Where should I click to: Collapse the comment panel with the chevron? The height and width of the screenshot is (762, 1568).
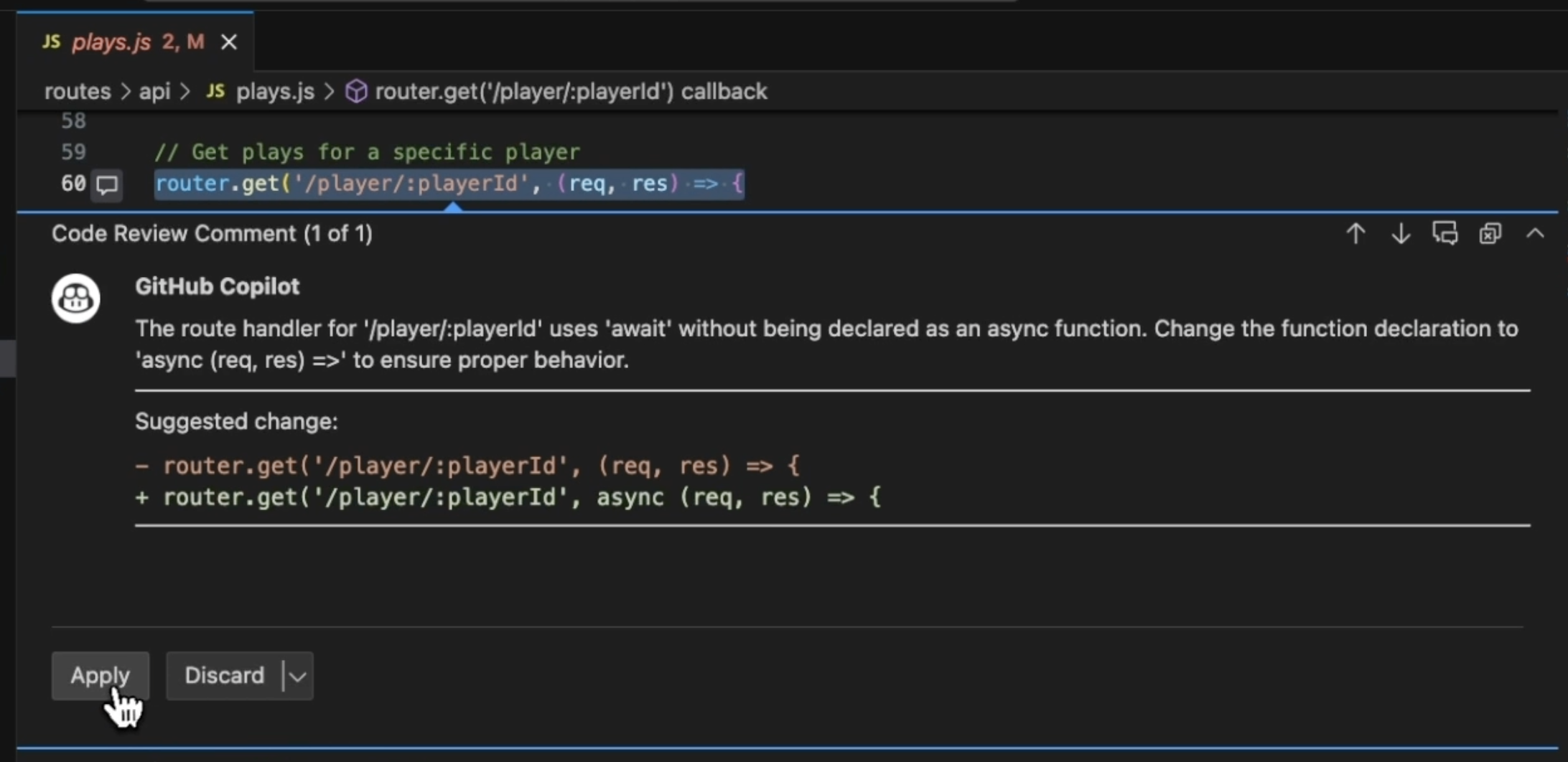click(x=1536, y=233)
